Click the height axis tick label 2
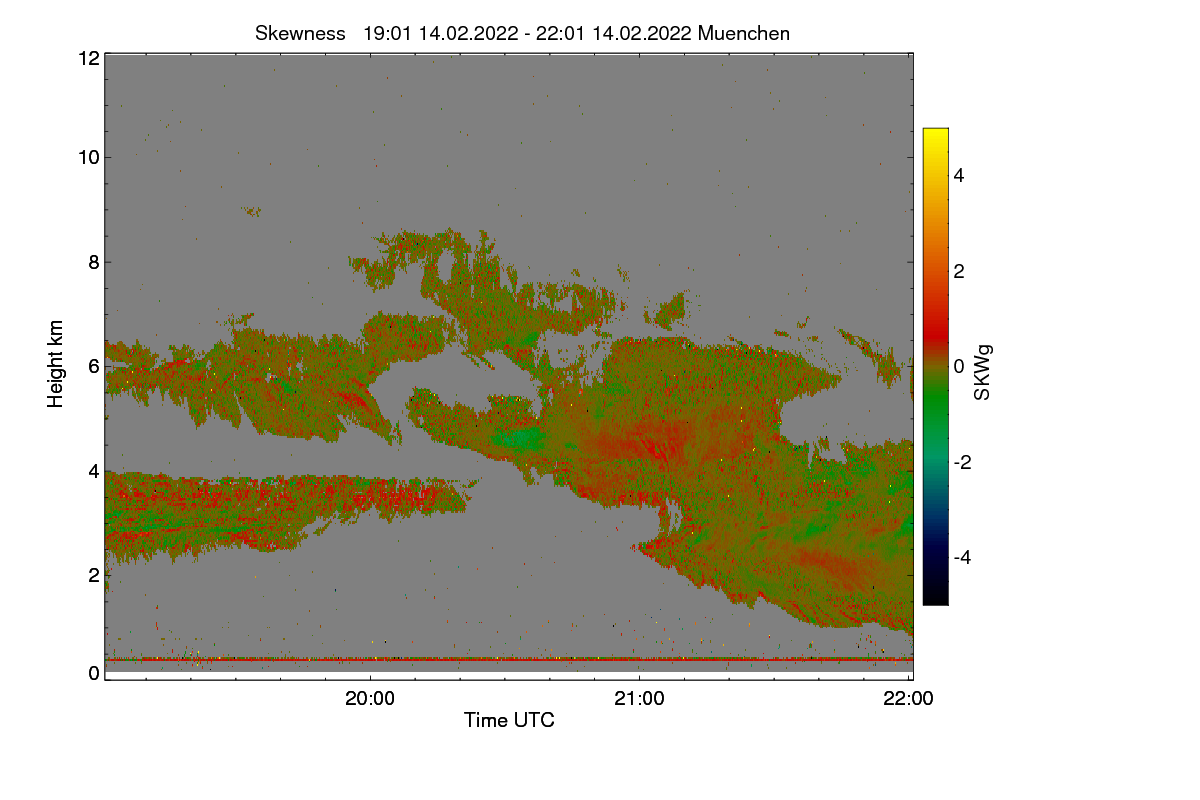 click(x=93, y=574)
